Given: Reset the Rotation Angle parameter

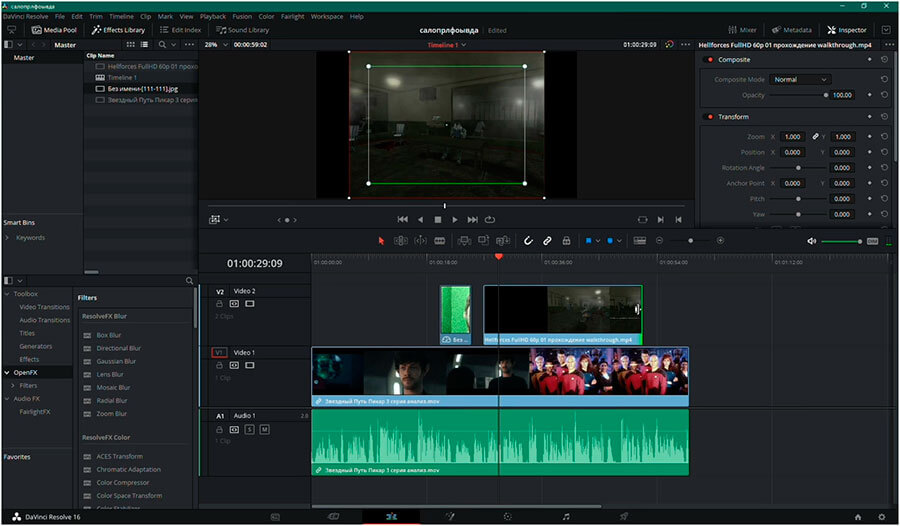Looking at the screenshot, I should tap(884, 168).
